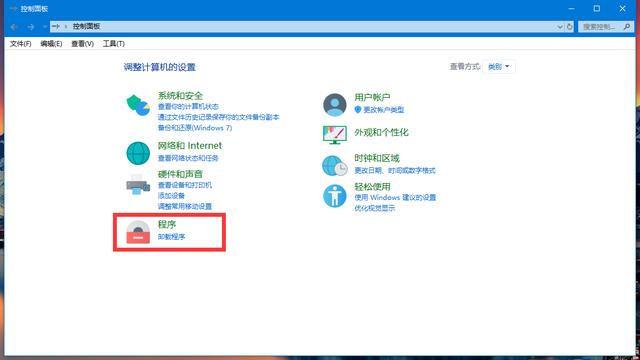Viewport: 640px width, 360px height.
Task: Click the Back arrow in navigation bar
Action: (14, 27)
